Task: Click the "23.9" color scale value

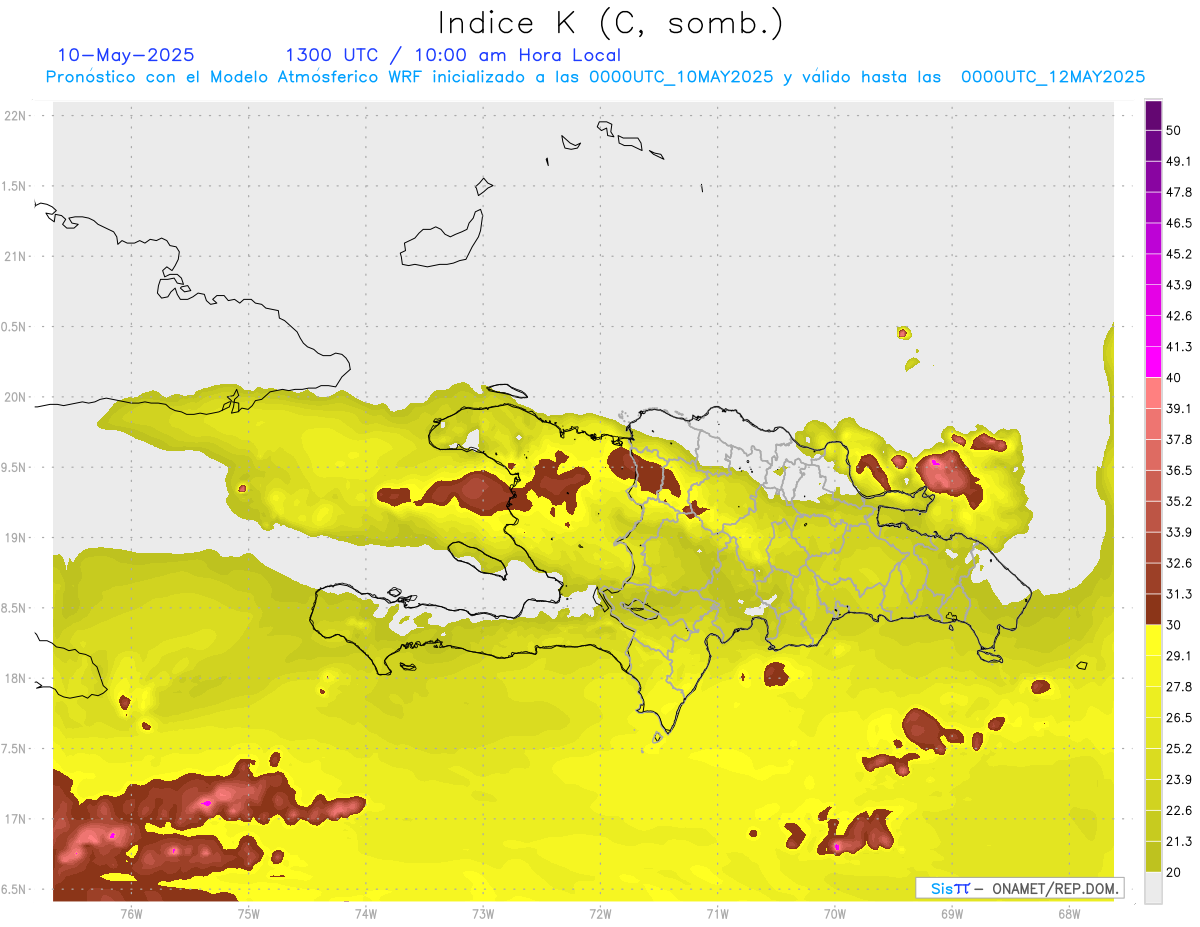Action: coord(1179,780)
